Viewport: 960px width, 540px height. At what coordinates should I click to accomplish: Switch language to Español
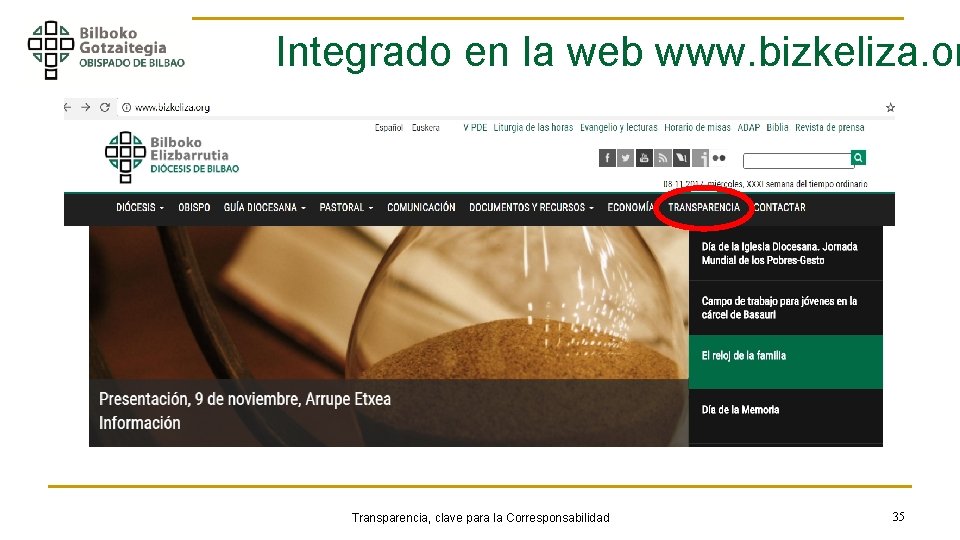[x=389, y=128]
